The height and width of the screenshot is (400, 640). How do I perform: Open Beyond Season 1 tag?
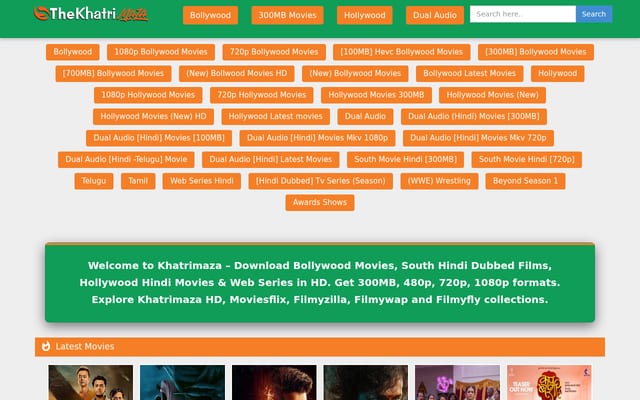point(525,181)
